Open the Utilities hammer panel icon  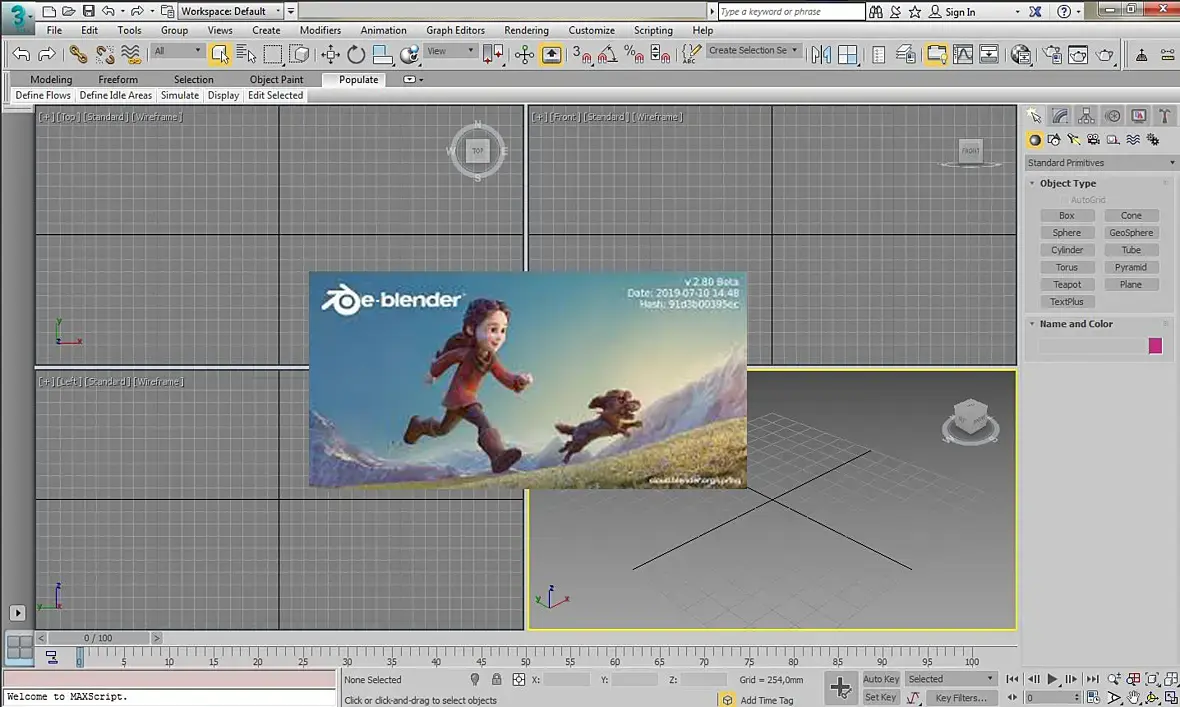[x=1164, y=116]
